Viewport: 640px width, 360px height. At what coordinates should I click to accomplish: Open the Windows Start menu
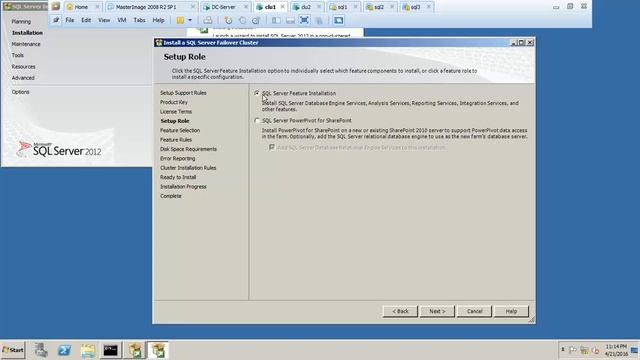[x=13, y=350]
